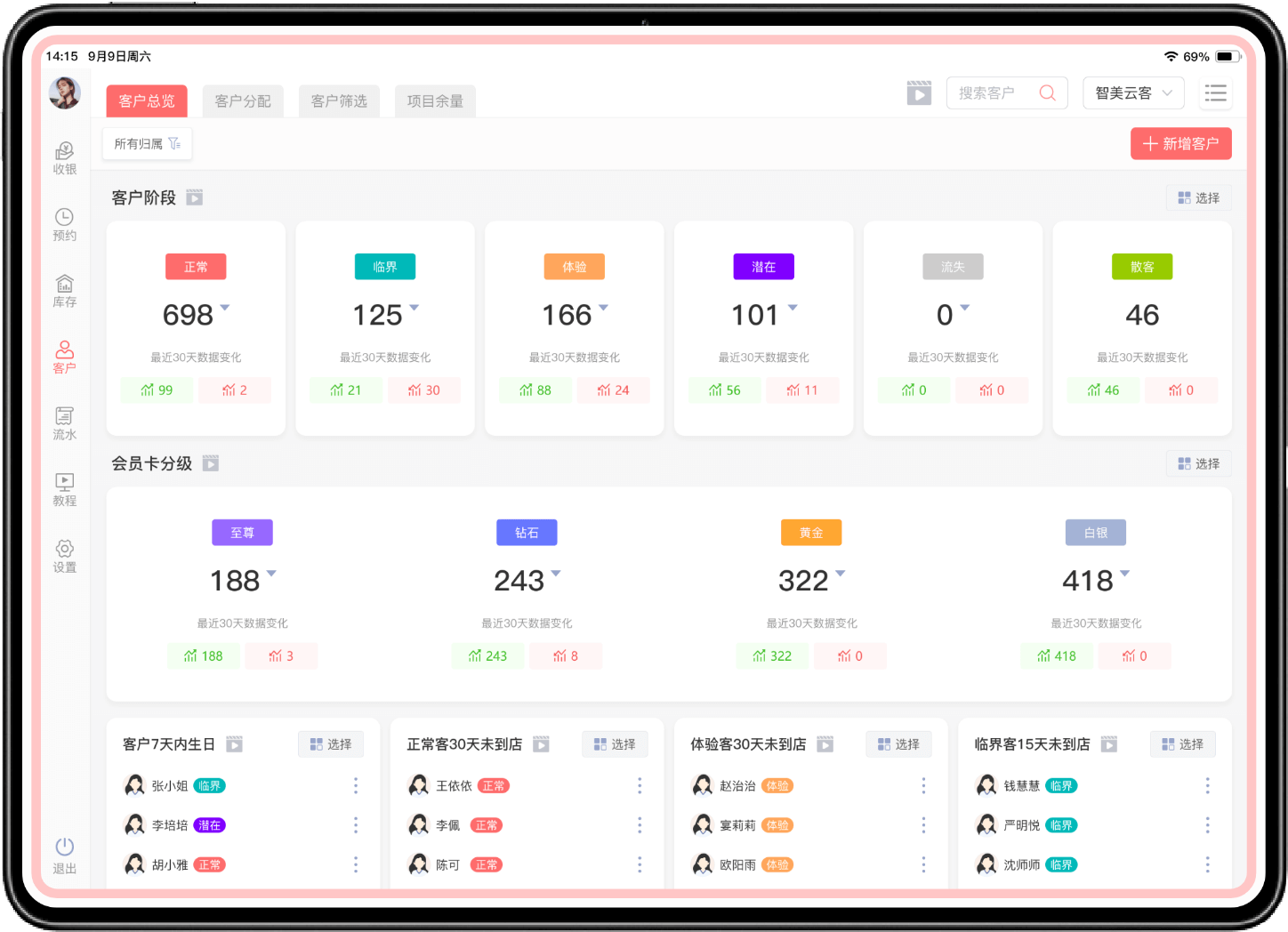Play the video tutorial next to 客户阶段
This screenshot has width=1288, height=932.
pos(195,197)
